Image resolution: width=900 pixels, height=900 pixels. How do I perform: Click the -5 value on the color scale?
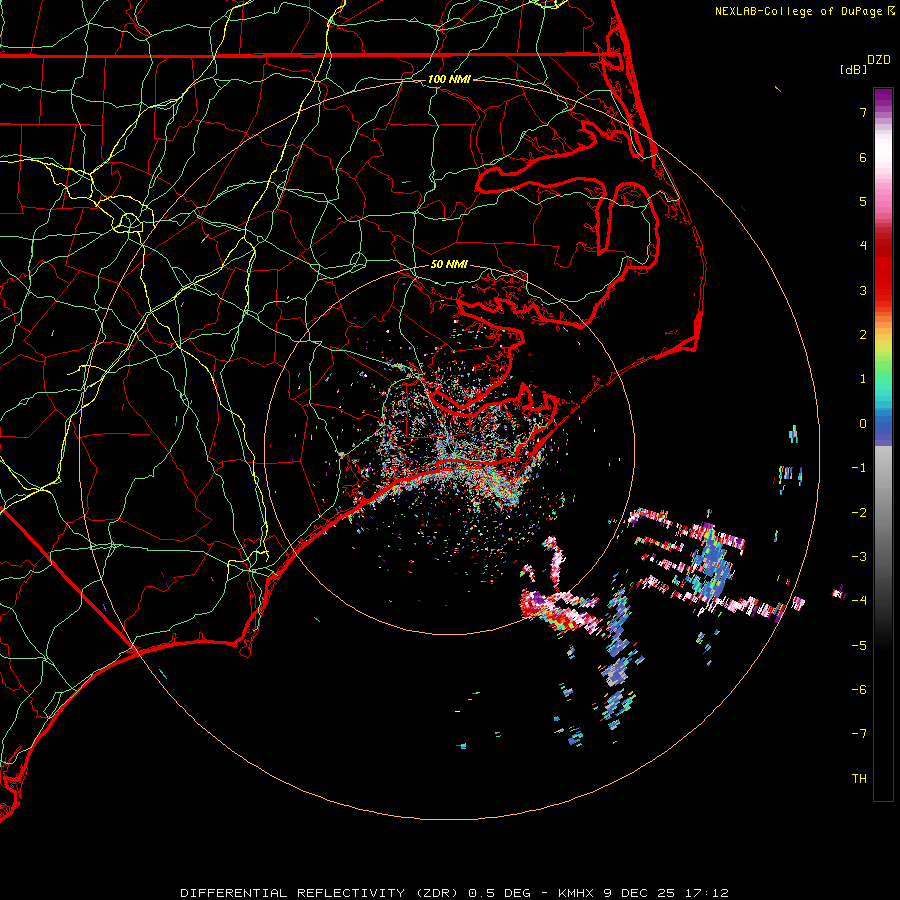(859, 646)
